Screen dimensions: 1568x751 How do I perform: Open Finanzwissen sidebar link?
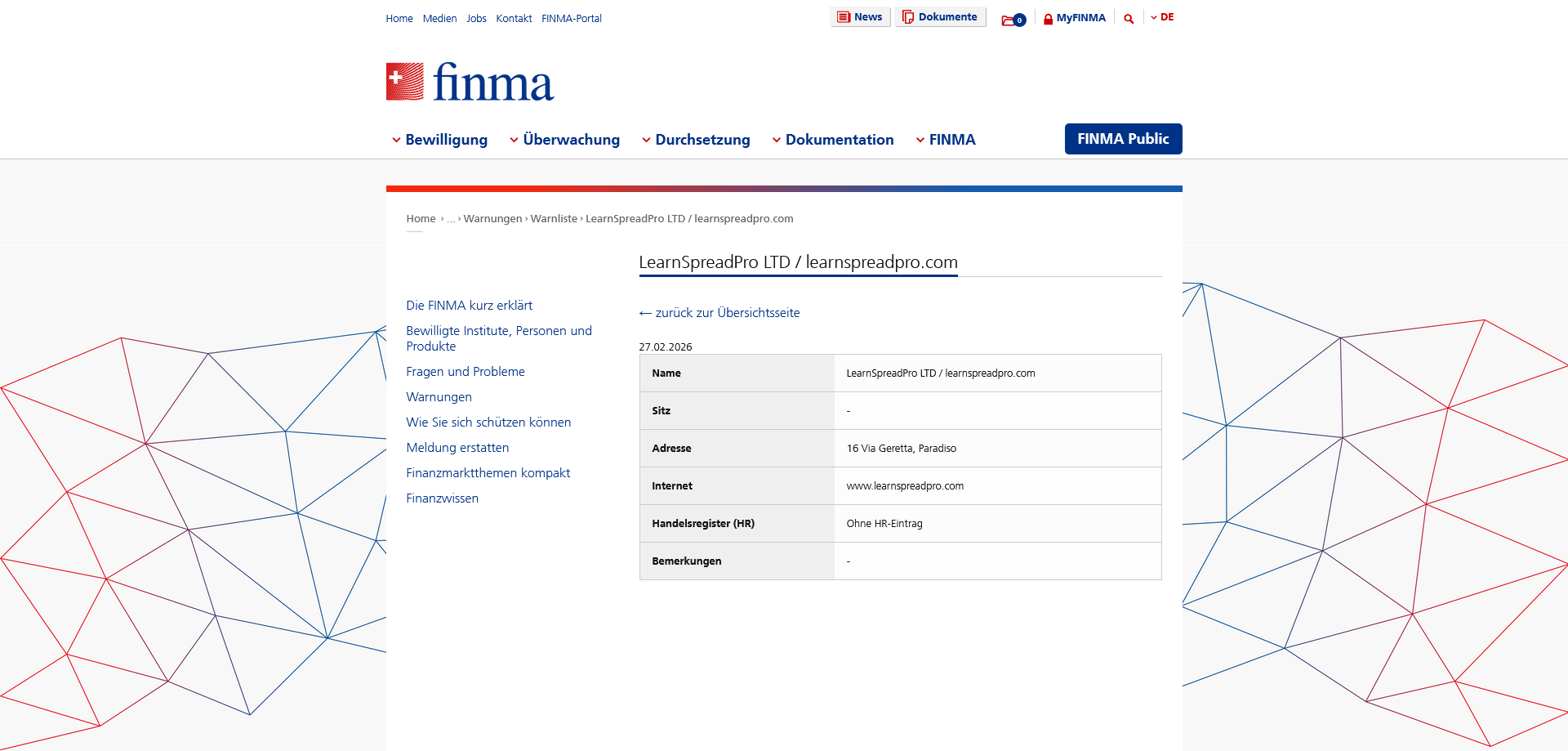pyautogui.click(x=442, y=498)
